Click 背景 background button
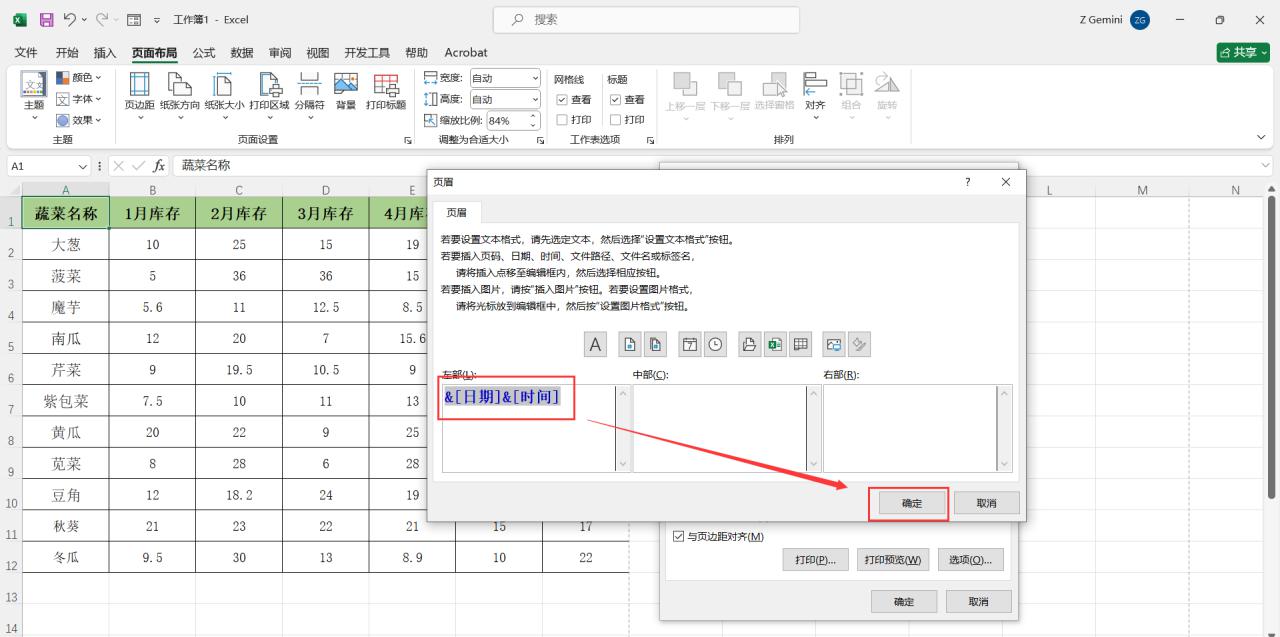The width and height of the screenshot is (1280, 637). click(346, 91)
